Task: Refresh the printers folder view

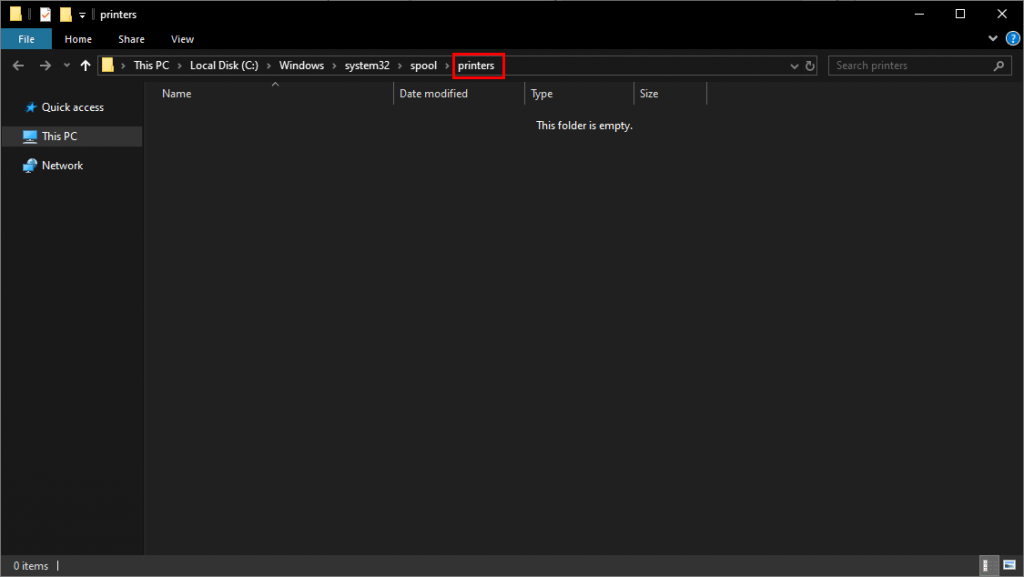Action: (x=809, y=66)
